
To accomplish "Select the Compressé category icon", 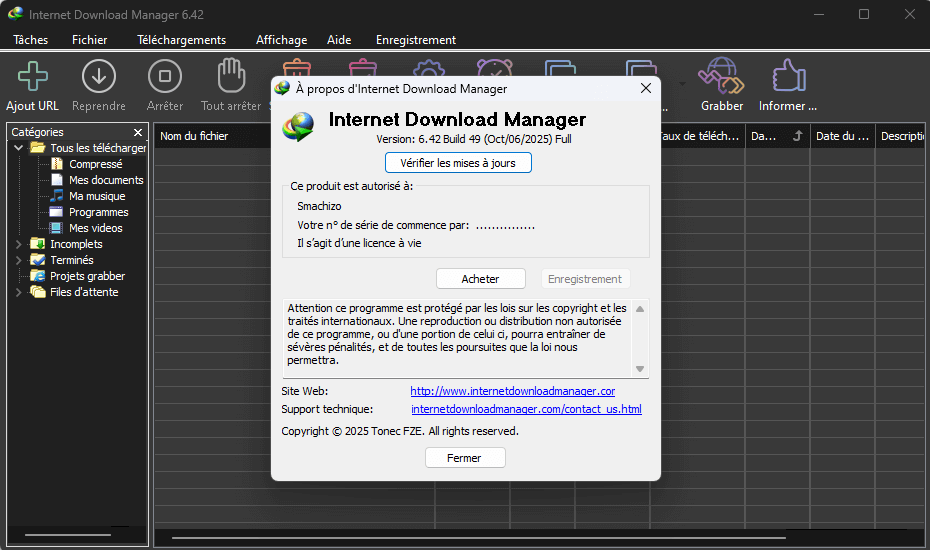I will click(57, 164).
